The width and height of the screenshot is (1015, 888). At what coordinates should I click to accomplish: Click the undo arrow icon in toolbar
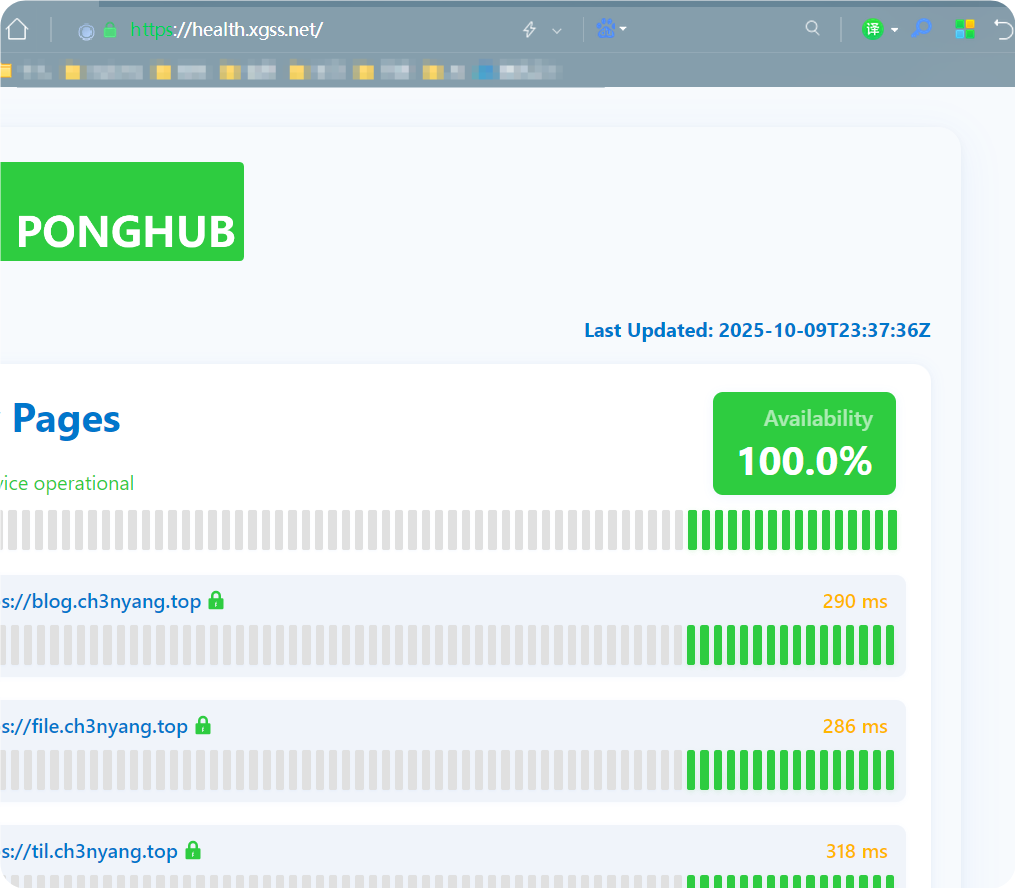(x=1004, y=29)
